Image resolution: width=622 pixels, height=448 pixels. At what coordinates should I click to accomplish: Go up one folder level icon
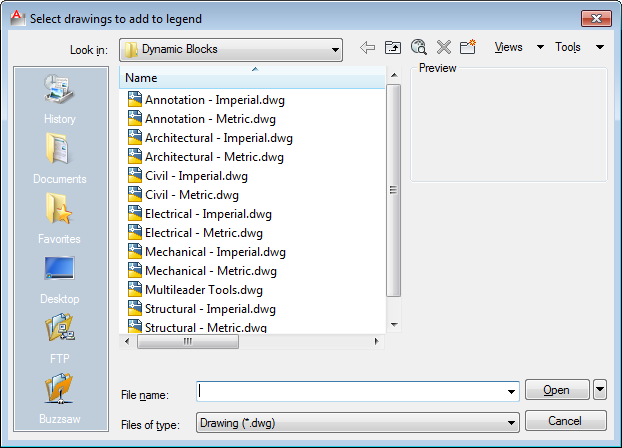pos(393,48)
